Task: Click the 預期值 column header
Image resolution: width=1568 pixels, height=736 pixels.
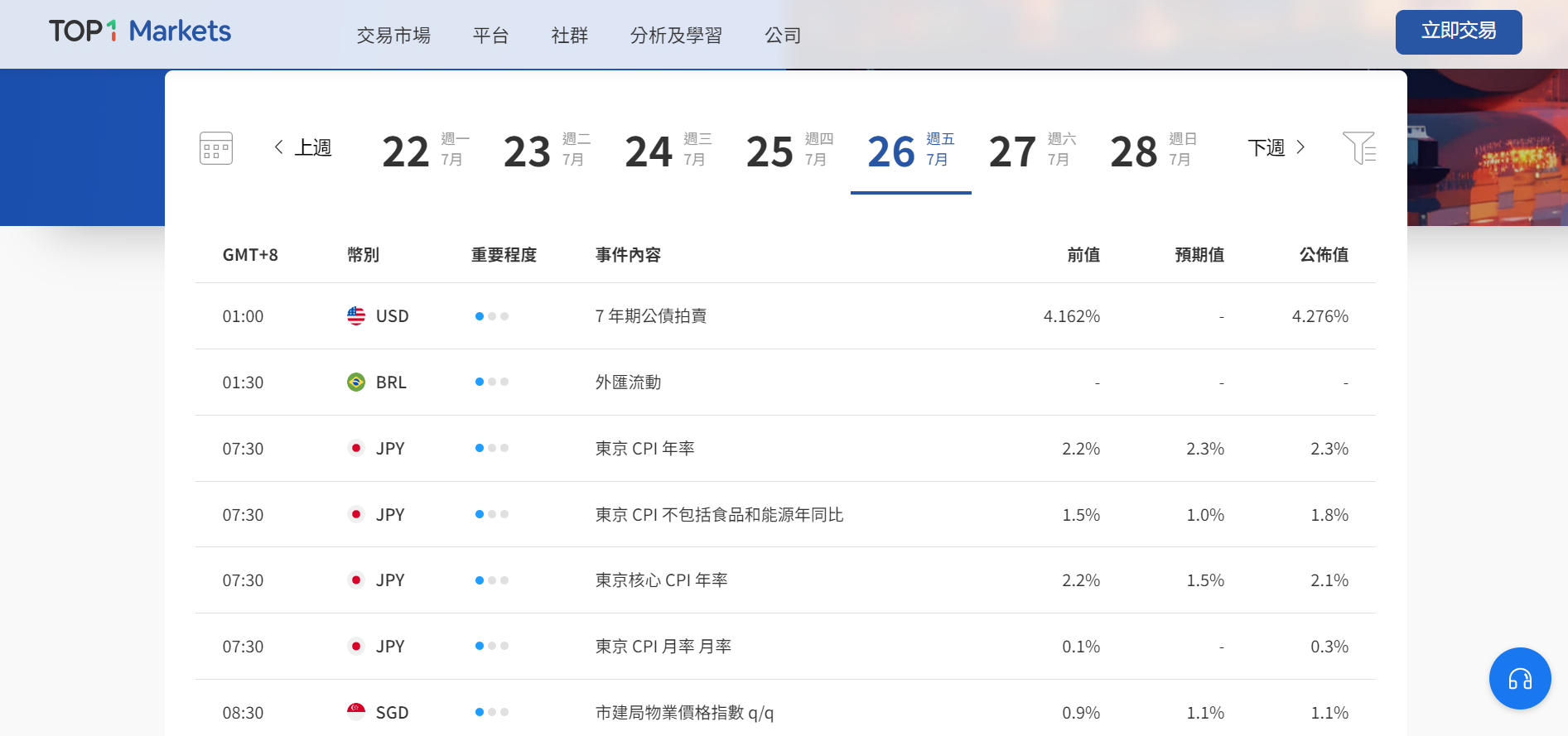Action: (x=1199, y=255)
